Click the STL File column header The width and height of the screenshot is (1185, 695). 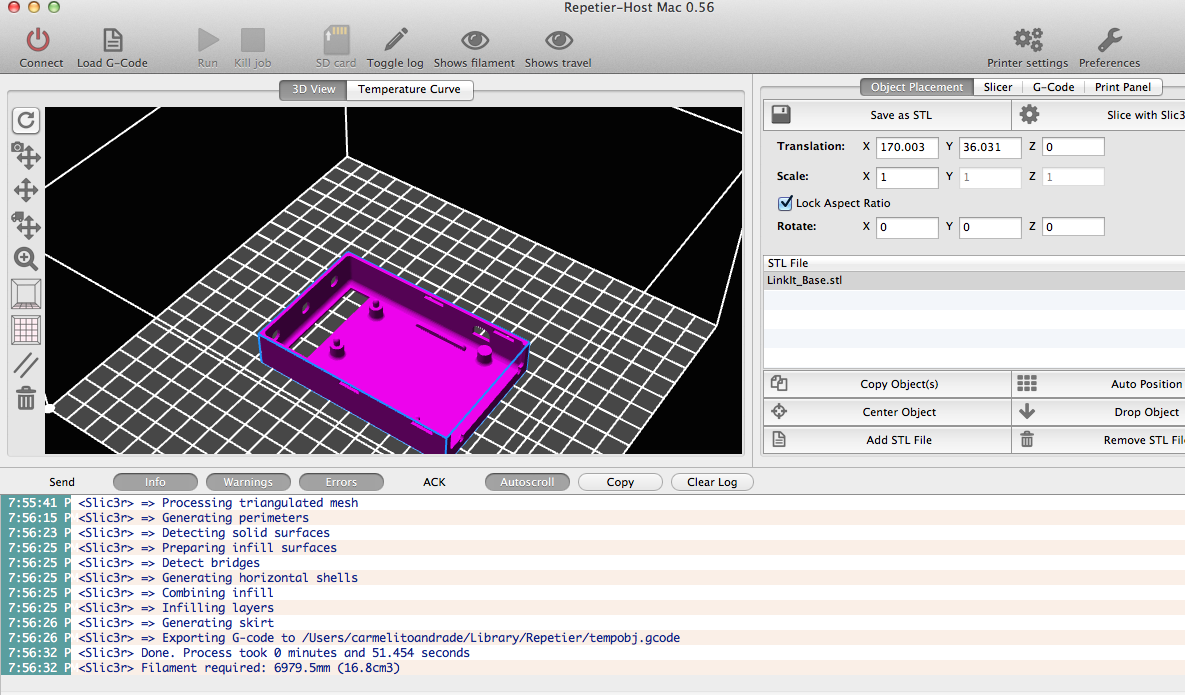coord(974,263)
